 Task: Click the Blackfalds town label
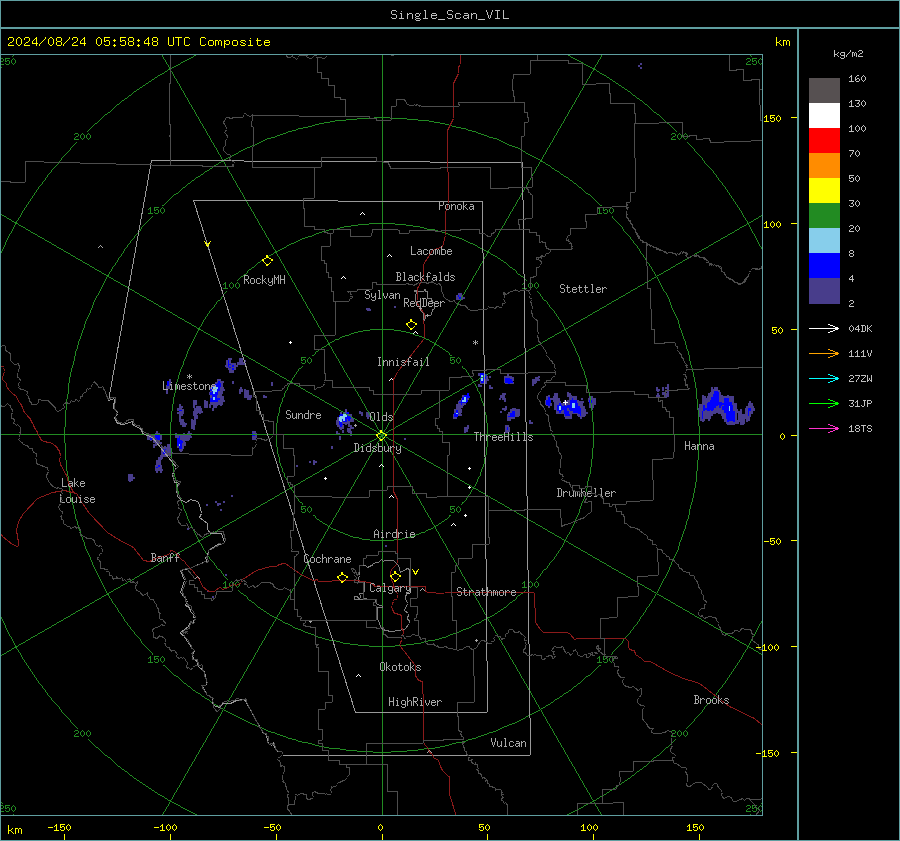[425, 277]
